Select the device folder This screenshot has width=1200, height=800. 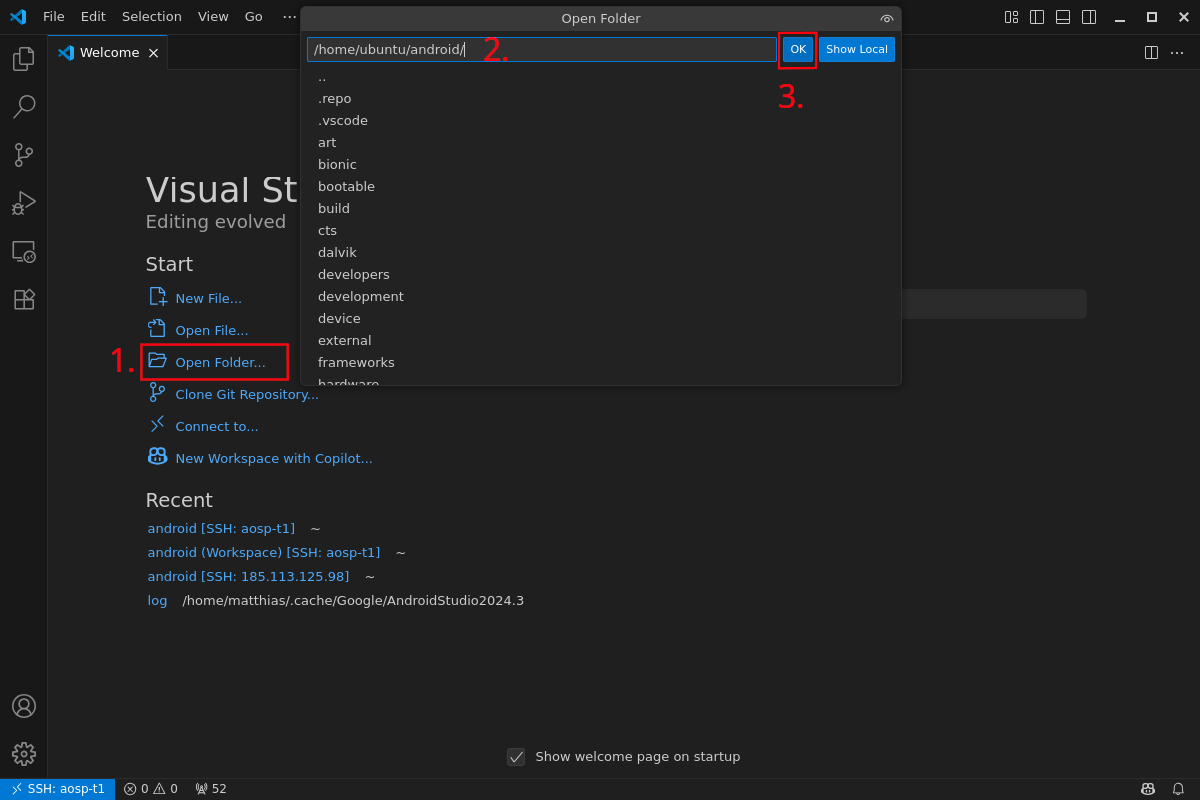(x=601, y=319)
